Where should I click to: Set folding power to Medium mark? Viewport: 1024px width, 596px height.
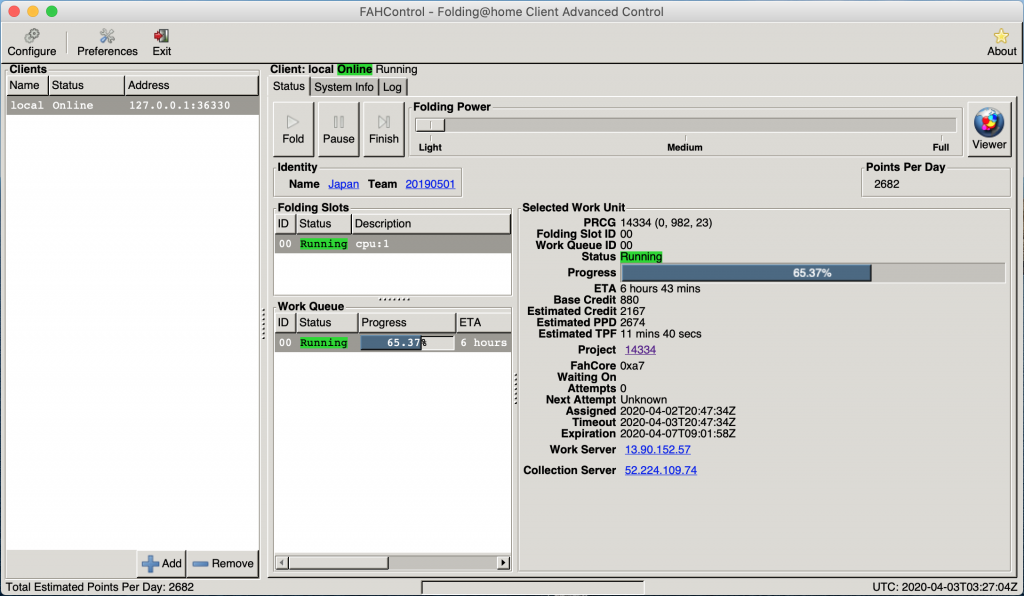[x=685, y=147]
